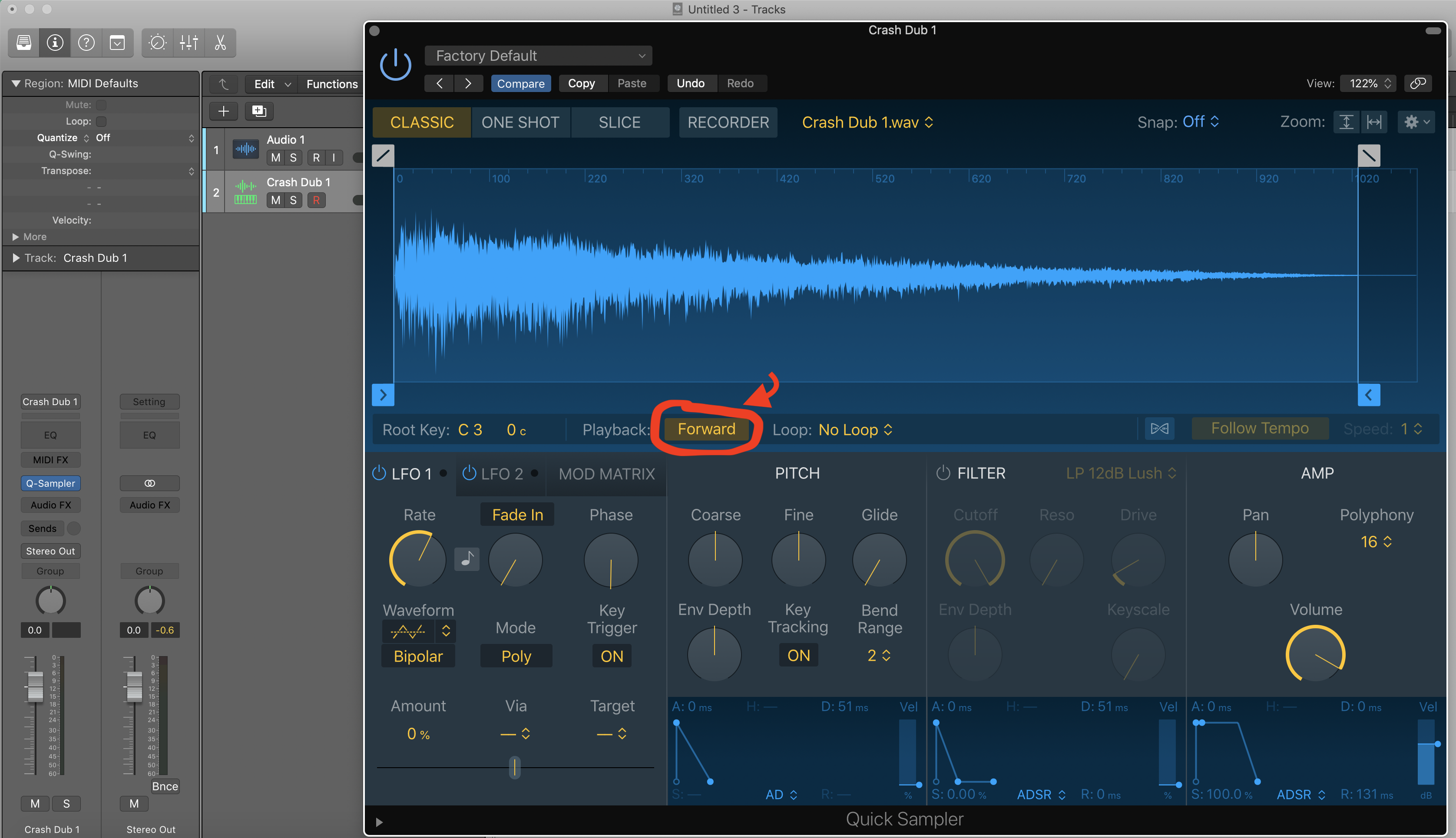Click the Follow Tempo button
The width and height of the screenshot is (1456, 838).
[1259, 429]
